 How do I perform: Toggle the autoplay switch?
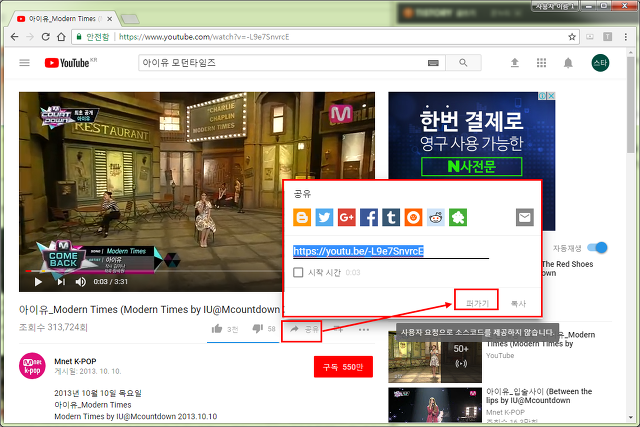tap(597, 248)
